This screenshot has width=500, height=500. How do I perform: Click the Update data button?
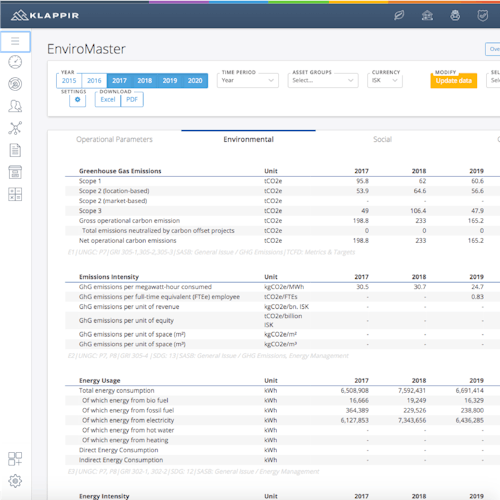tap(454, 81)
